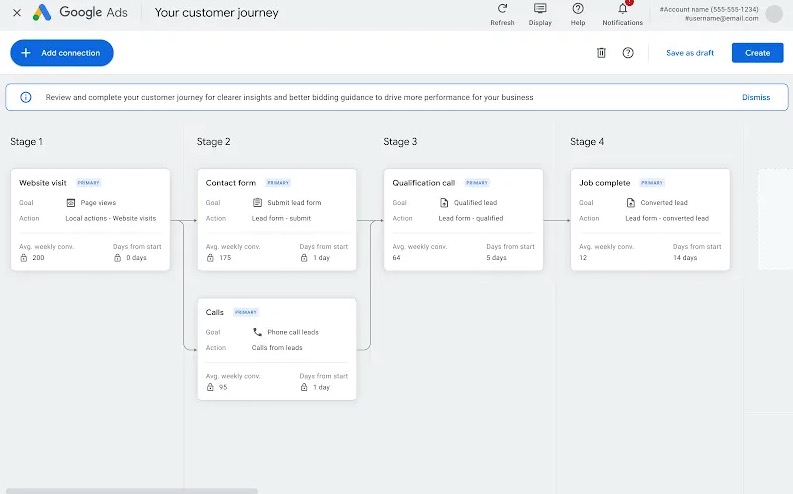Screen dimensions: 793x494
Task: Select the Job complete card title
Action: (x=604, y=183)
